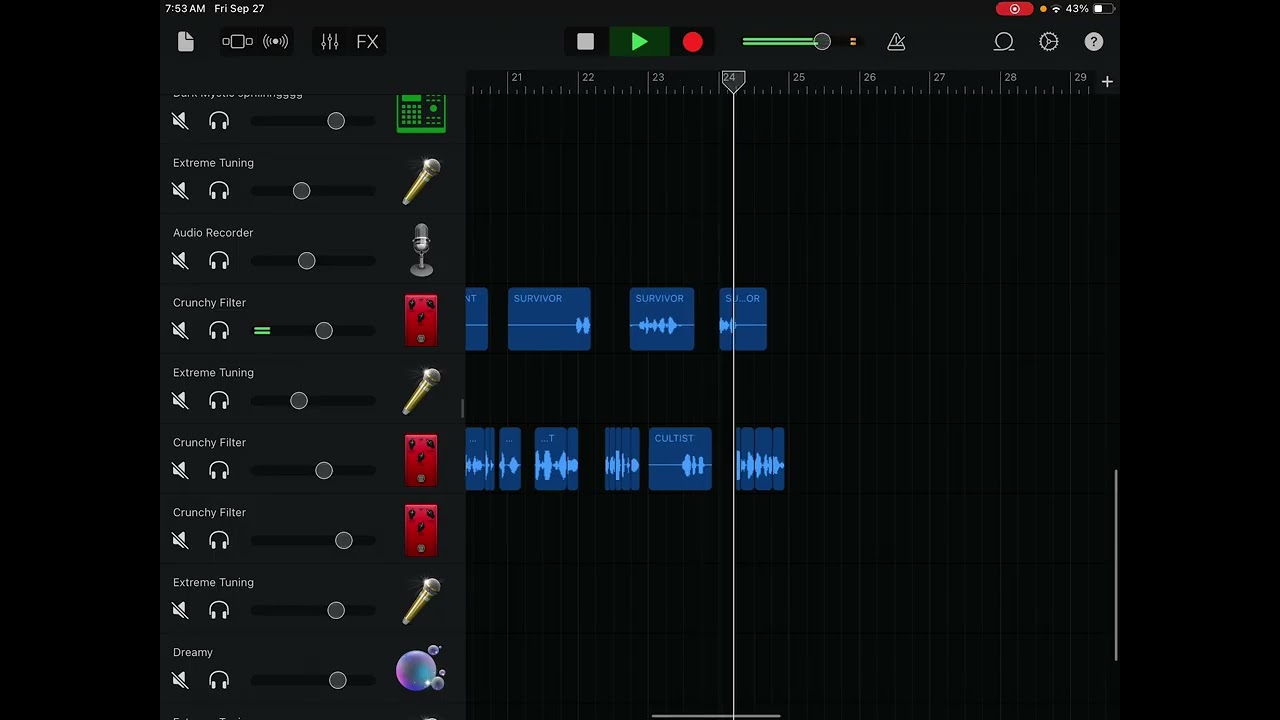The height and width of the screenshot is (720, 1280).
Task: Start recording with red Record button
Action: click(x=693, y=42)
